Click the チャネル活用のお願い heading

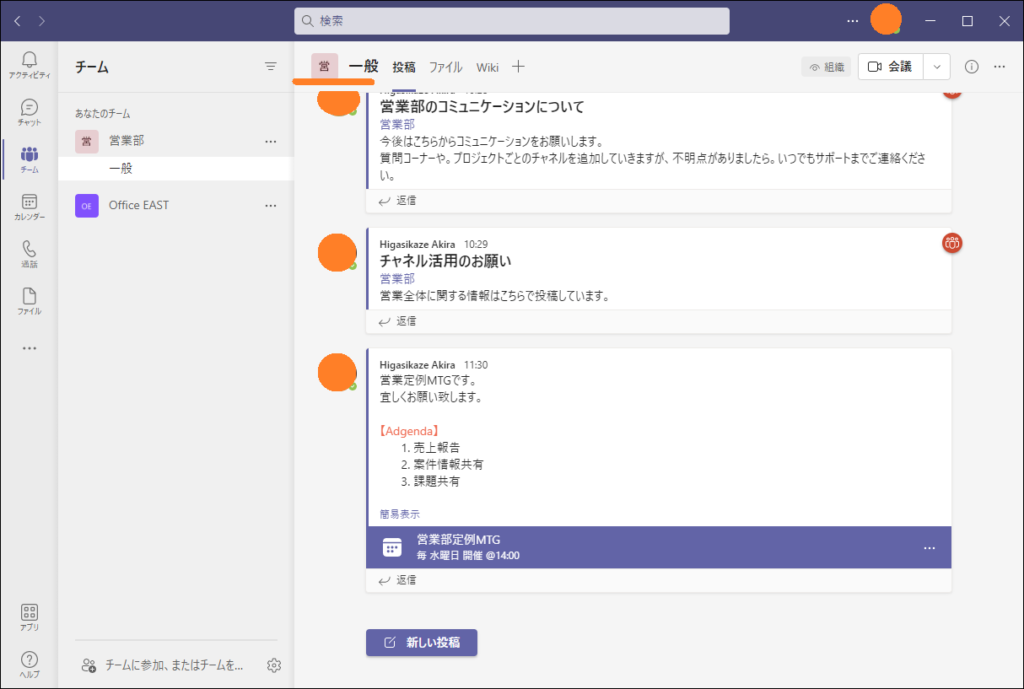(x=445, y=261)
